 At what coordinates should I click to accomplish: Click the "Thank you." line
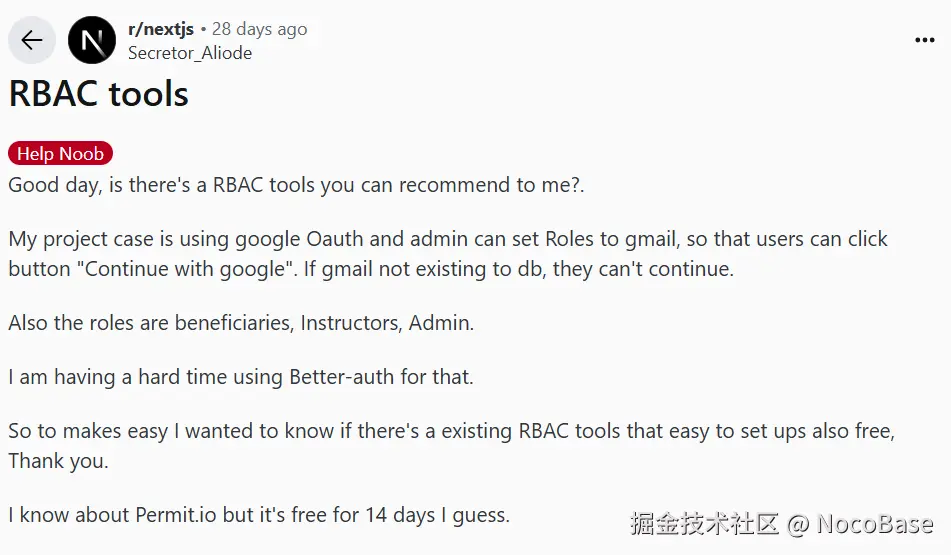pos(58,461)
